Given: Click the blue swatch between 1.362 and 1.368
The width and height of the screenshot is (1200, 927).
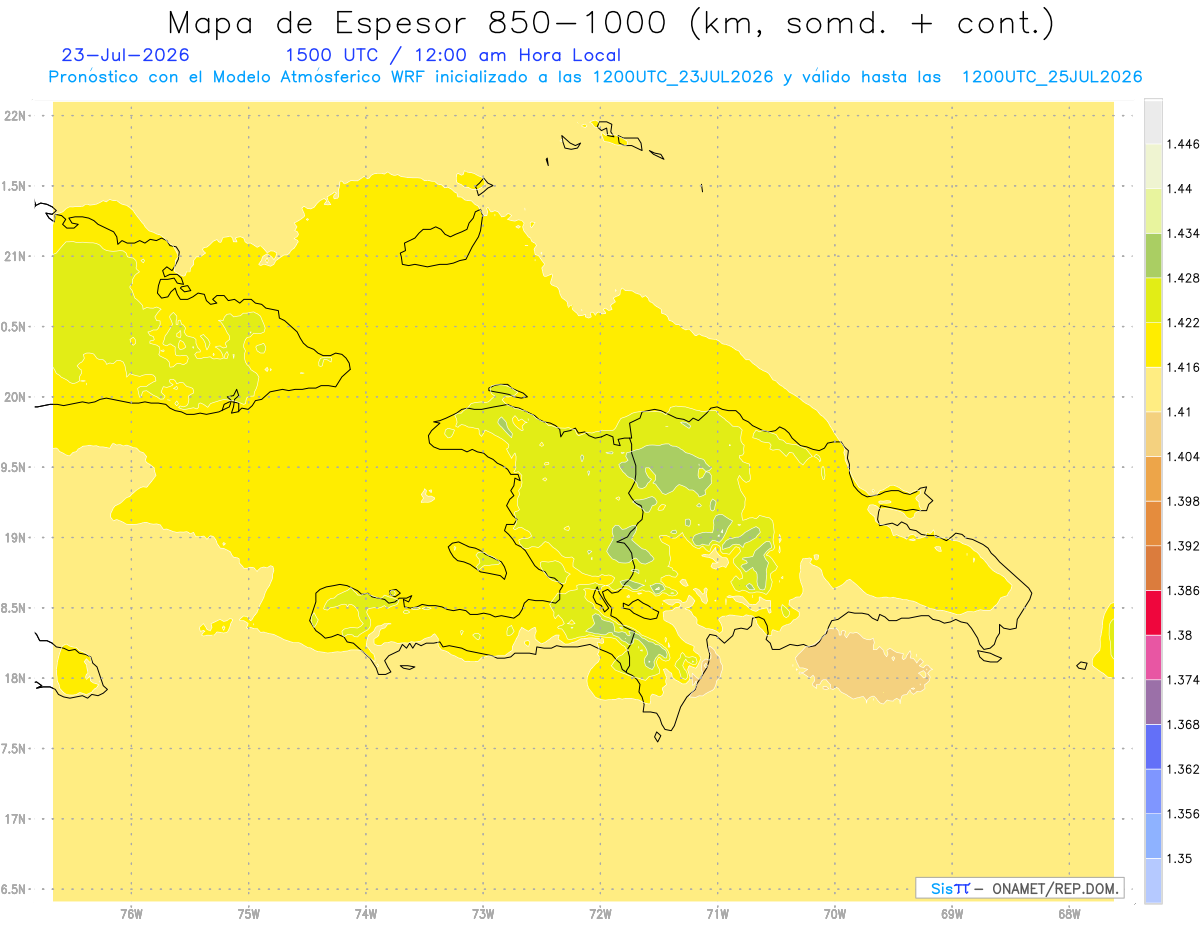Looking at the screenshot, I should [x=1153, y=746].
